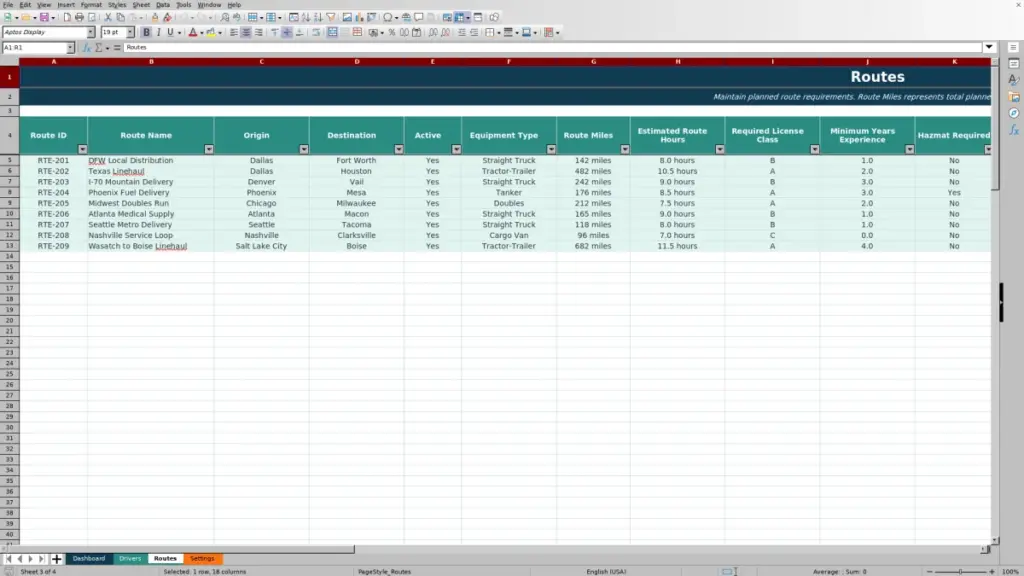Click the zoom out minus button
Viewport: 1024px width, 576px height.
[929, 571]
